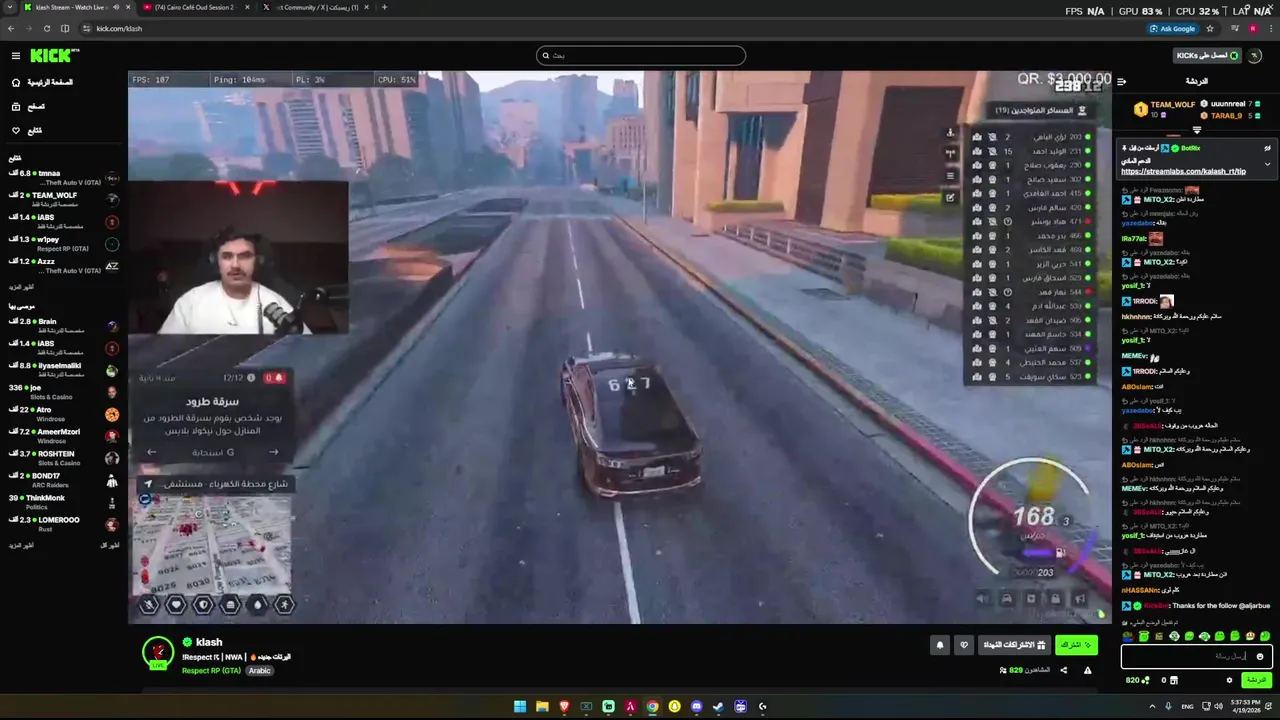Open the TEAM_WOLF channel in the sidebar
Screen dimensions: 1280x720
64,199
